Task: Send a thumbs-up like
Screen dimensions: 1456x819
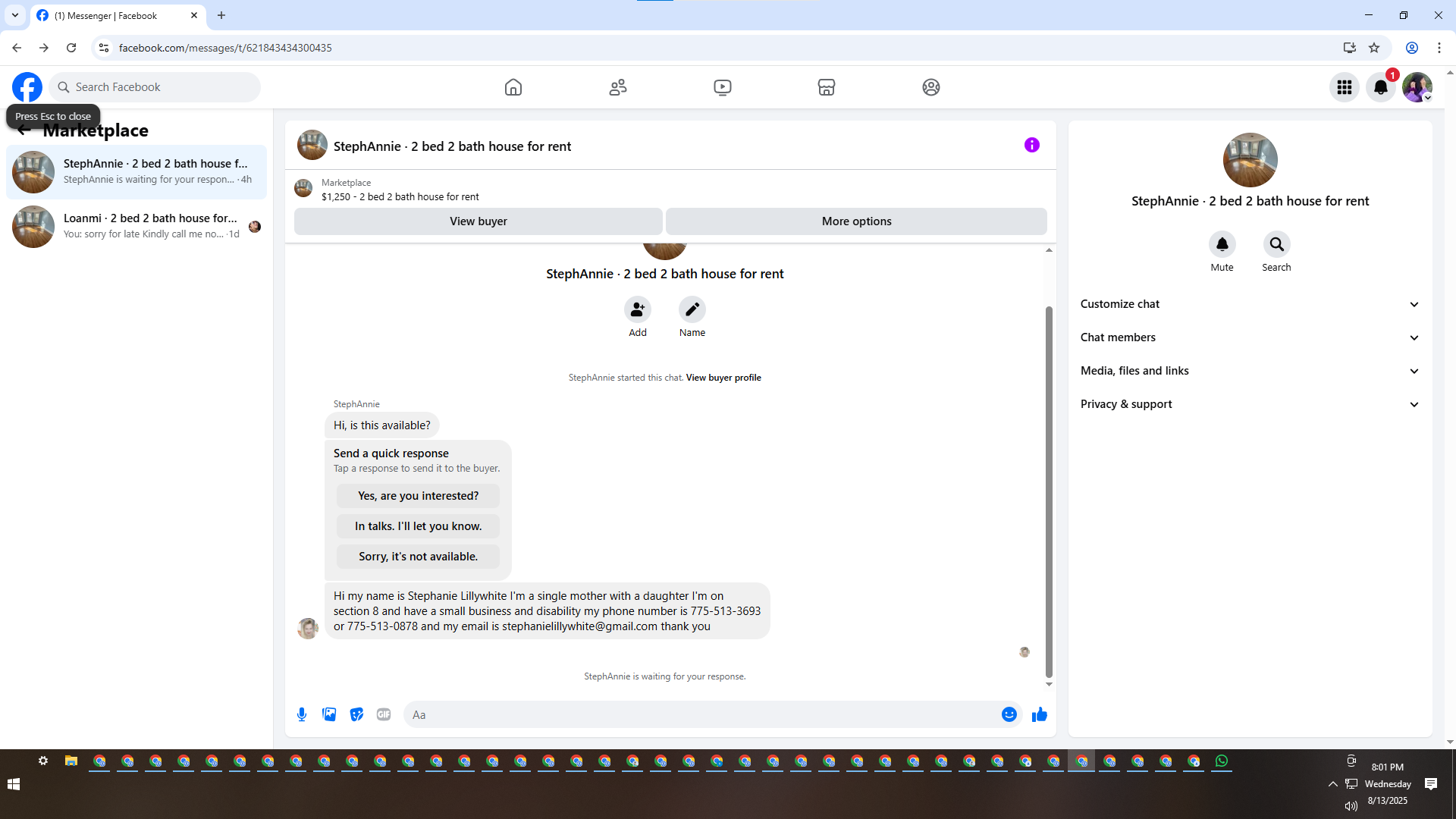Action: coord(1039,714)
